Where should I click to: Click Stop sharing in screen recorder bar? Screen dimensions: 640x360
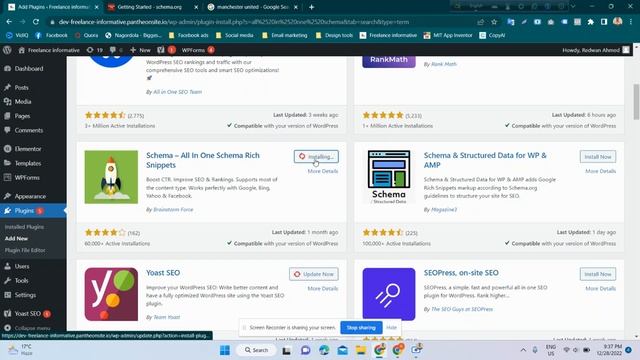coord(361,327)
